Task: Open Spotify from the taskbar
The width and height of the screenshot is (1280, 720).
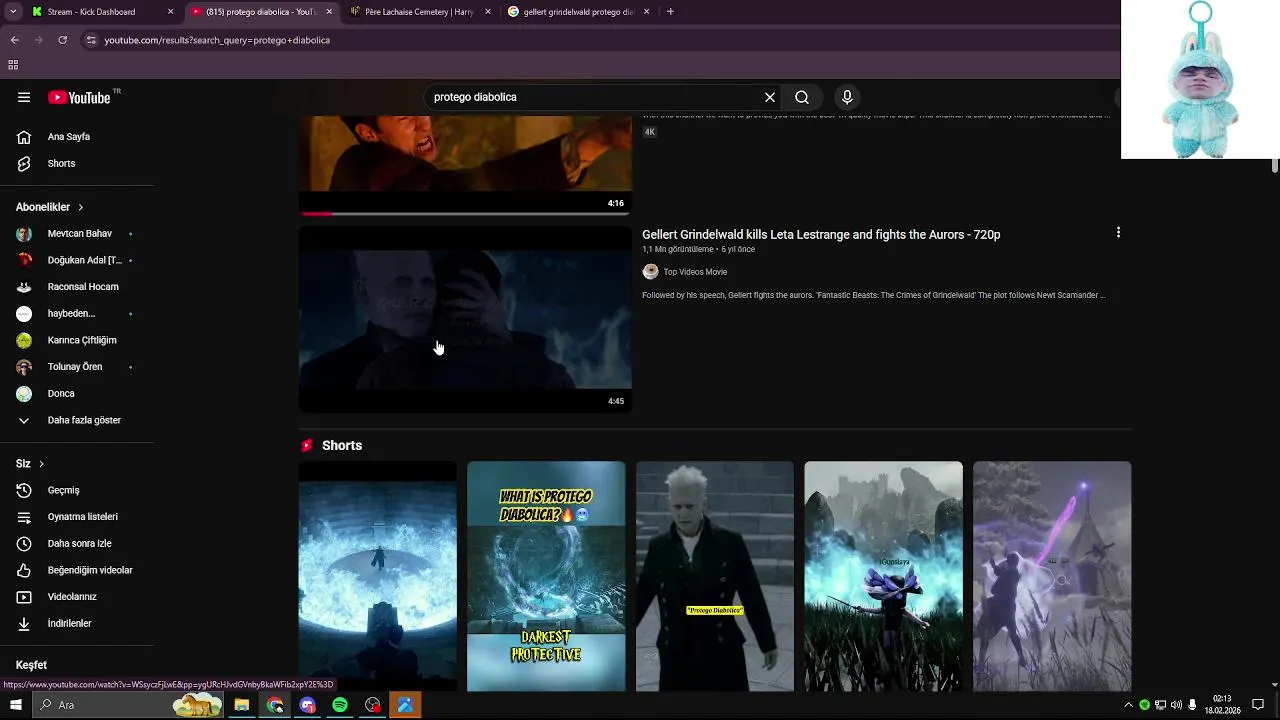Action: 340,705
